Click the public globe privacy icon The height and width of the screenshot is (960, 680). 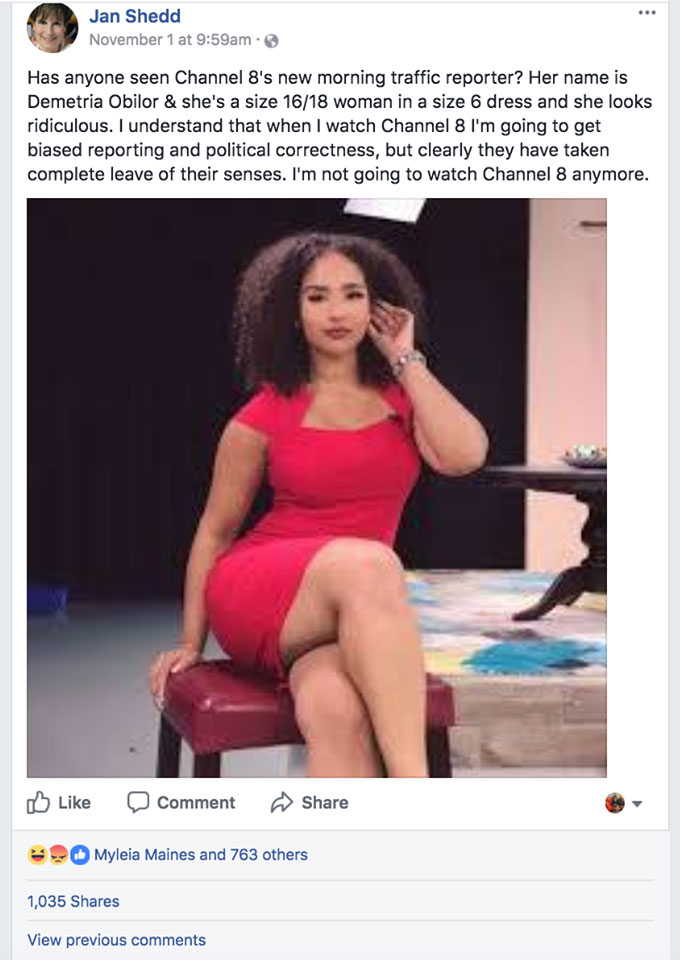click(271, 41)
